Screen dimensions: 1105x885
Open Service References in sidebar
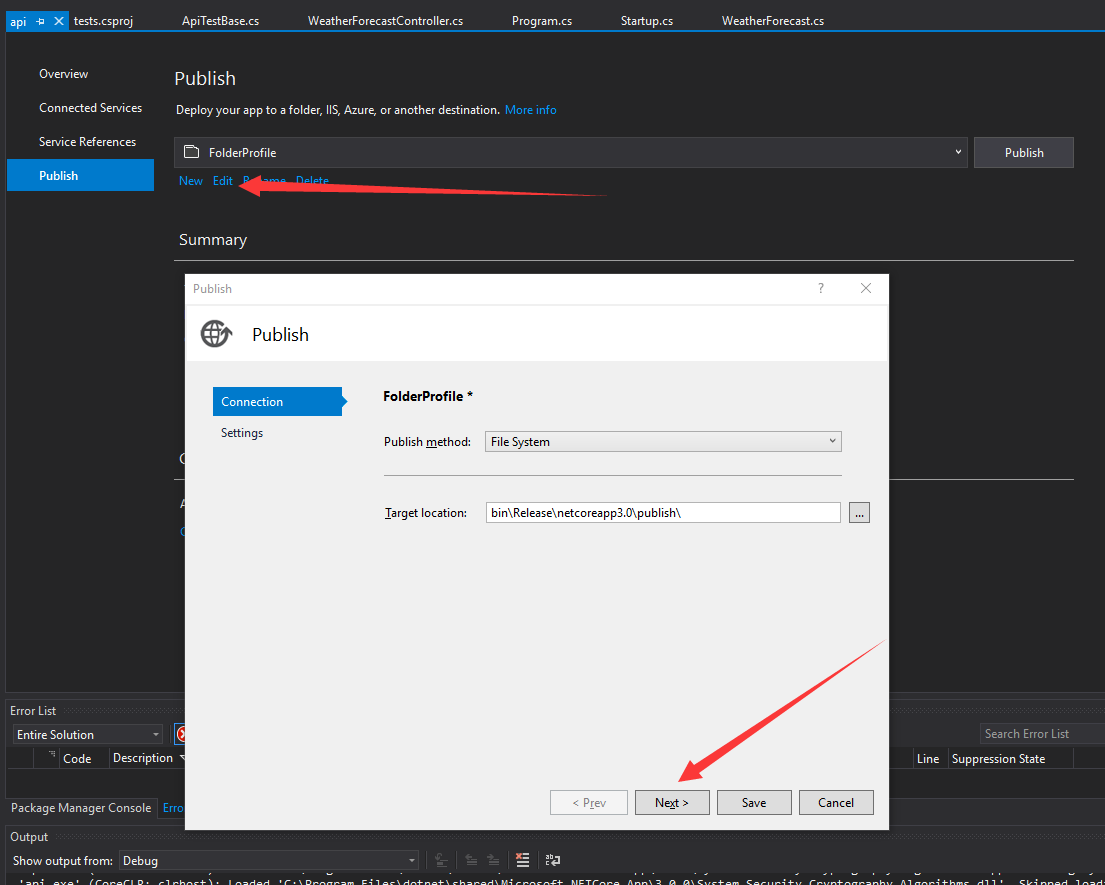87,142
